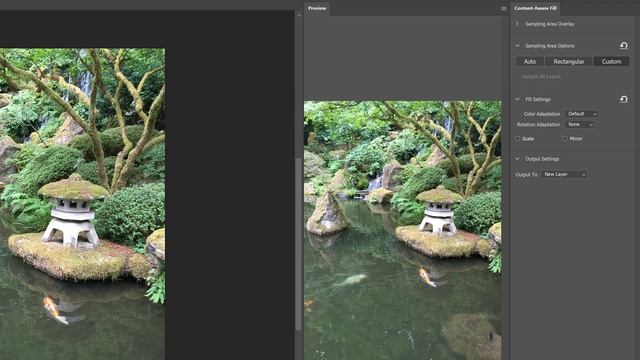Click the Output To label
Image resolution: width=640 pixels, height=360 pixels.
point(527,174)
